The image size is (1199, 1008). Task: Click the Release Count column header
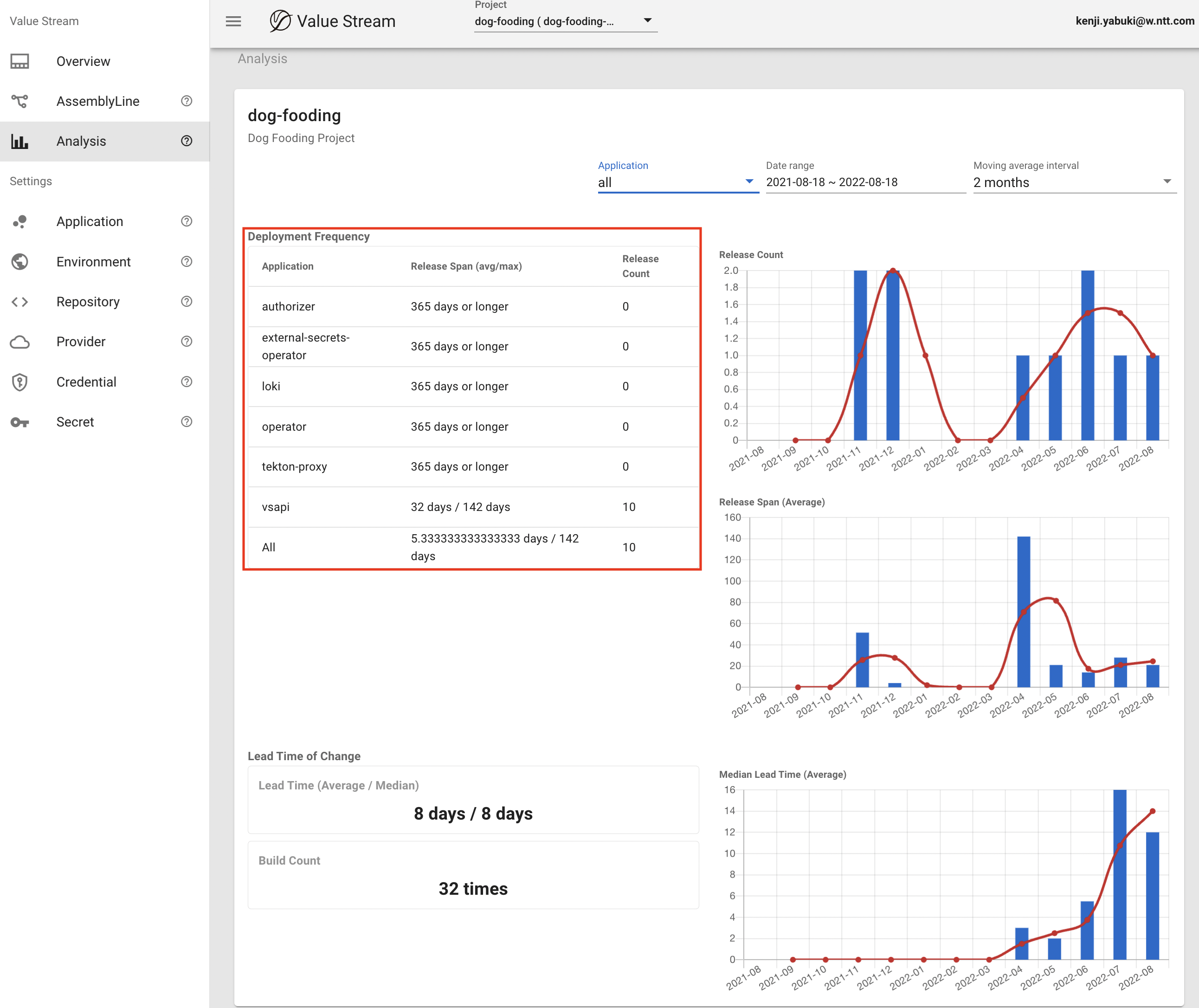(x=640, y=266)
